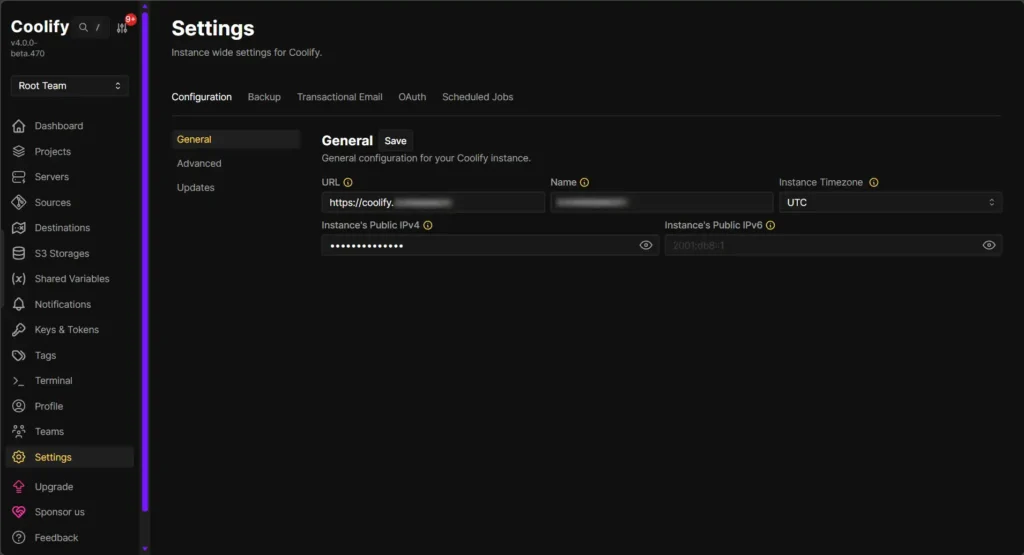Switch to the Backup tab
The image size is (1024, 555).
[264, 97]
